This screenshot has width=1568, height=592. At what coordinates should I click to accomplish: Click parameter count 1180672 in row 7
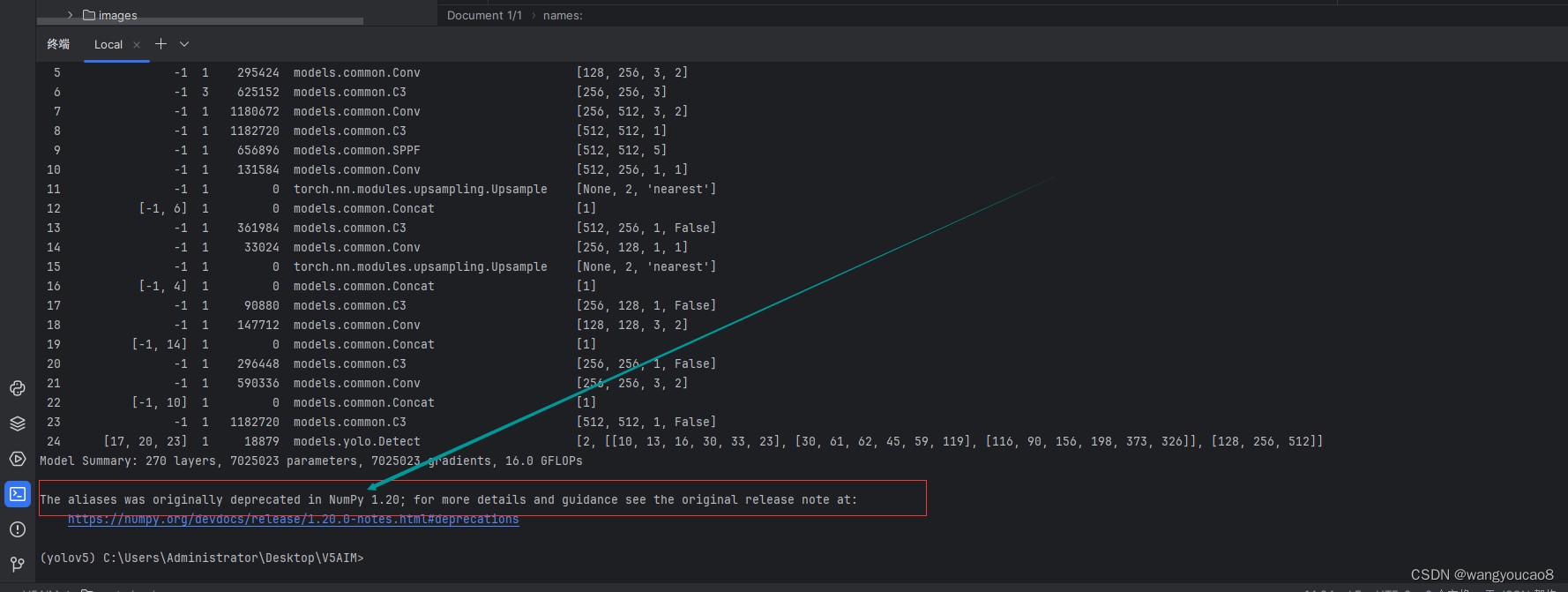point(255,111)
